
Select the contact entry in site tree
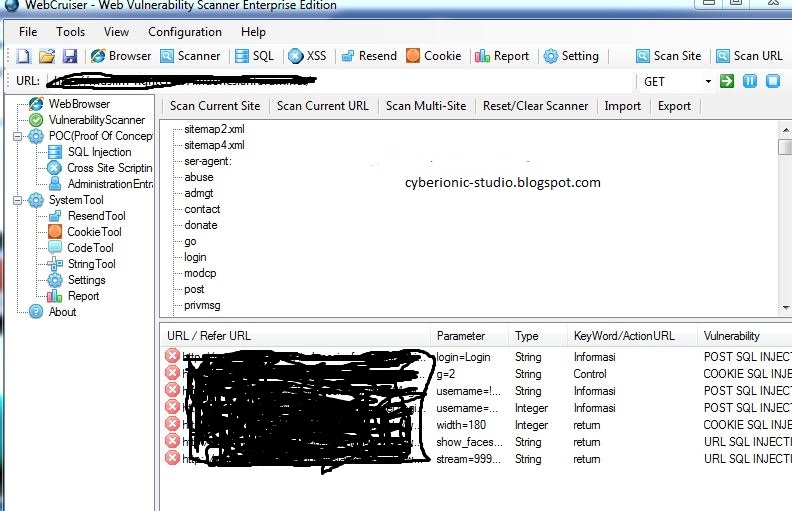(x=202, y=210)
